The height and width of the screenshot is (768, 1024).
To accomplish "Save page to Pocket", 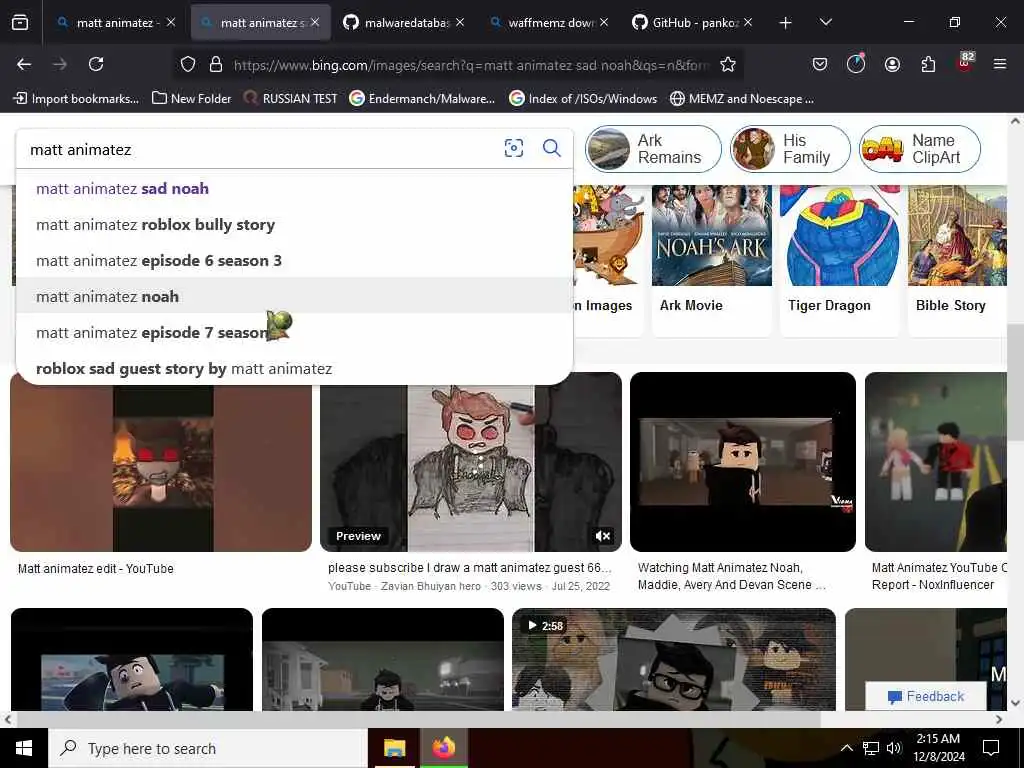I will coord(820,64).
